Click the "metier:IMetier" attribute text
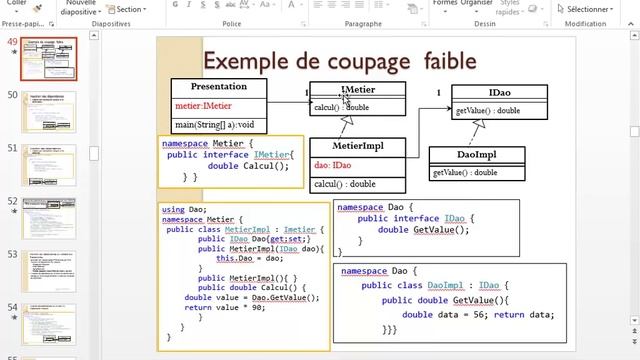Screen dimensions: 640x360 [203, 106]
